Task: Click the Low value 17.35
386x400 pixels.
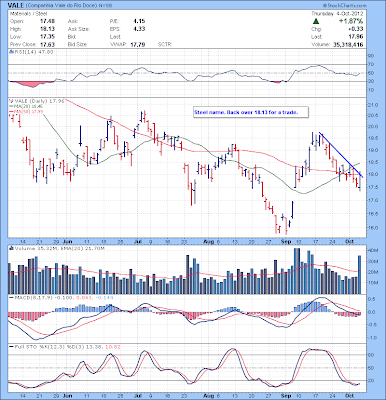Action: coord(48,37)
